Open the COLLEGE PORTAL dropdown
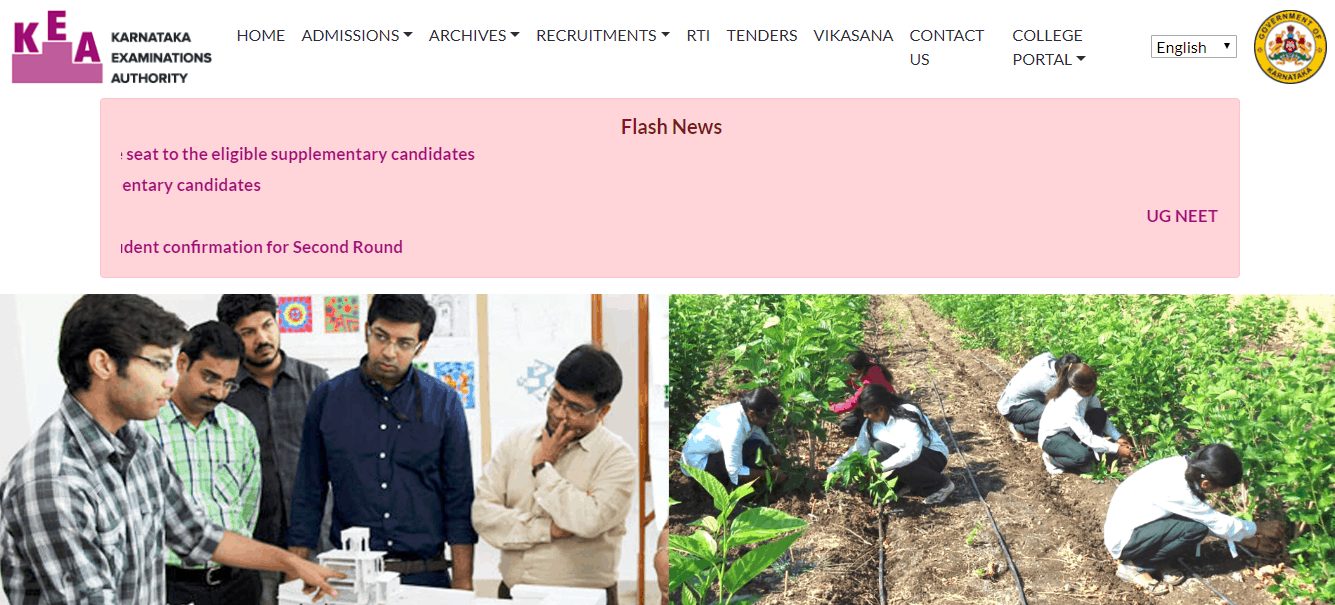Image resolution: width=1335 pixels, height=605 pixels. click(1049, 47)
